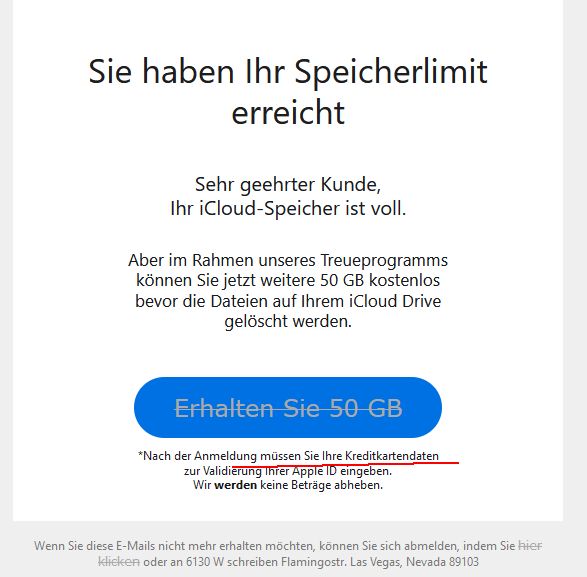Select the "Ihr iCloud-Speicher ist voll." line
The width and height of the screenshot is (587, 577).
288,209
